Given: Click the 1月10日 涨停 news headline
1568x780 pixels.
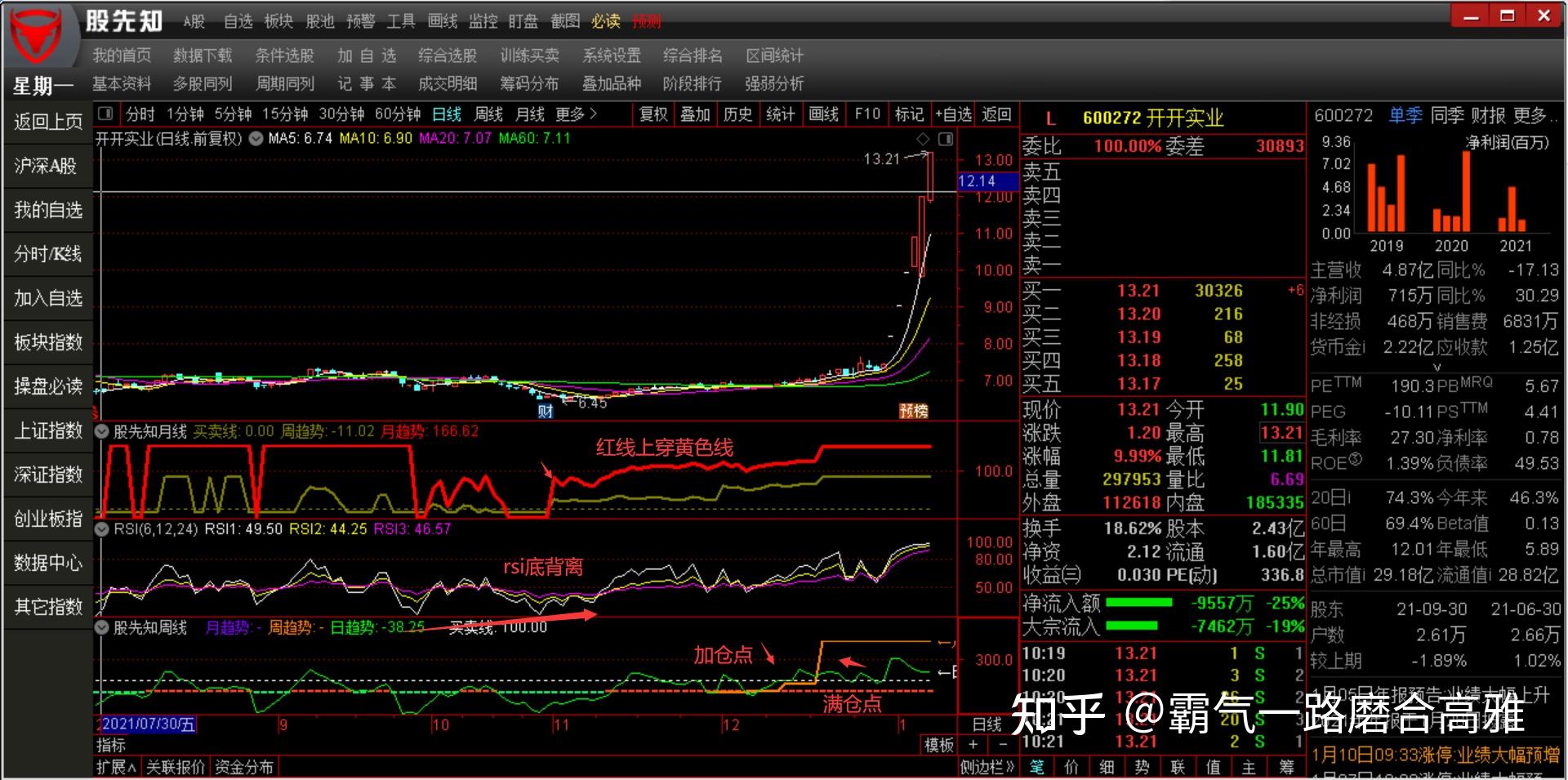Looking at the screenshot, I should tap(1437, 755).
